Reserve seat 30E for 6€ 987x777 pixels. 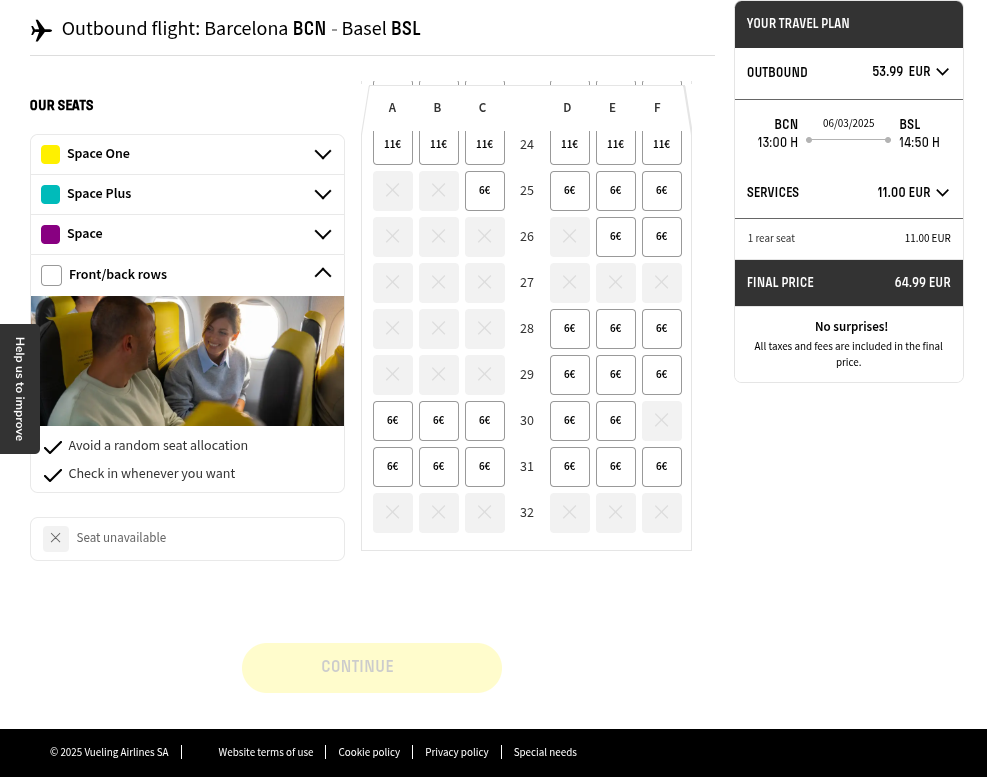coord(616,421)
